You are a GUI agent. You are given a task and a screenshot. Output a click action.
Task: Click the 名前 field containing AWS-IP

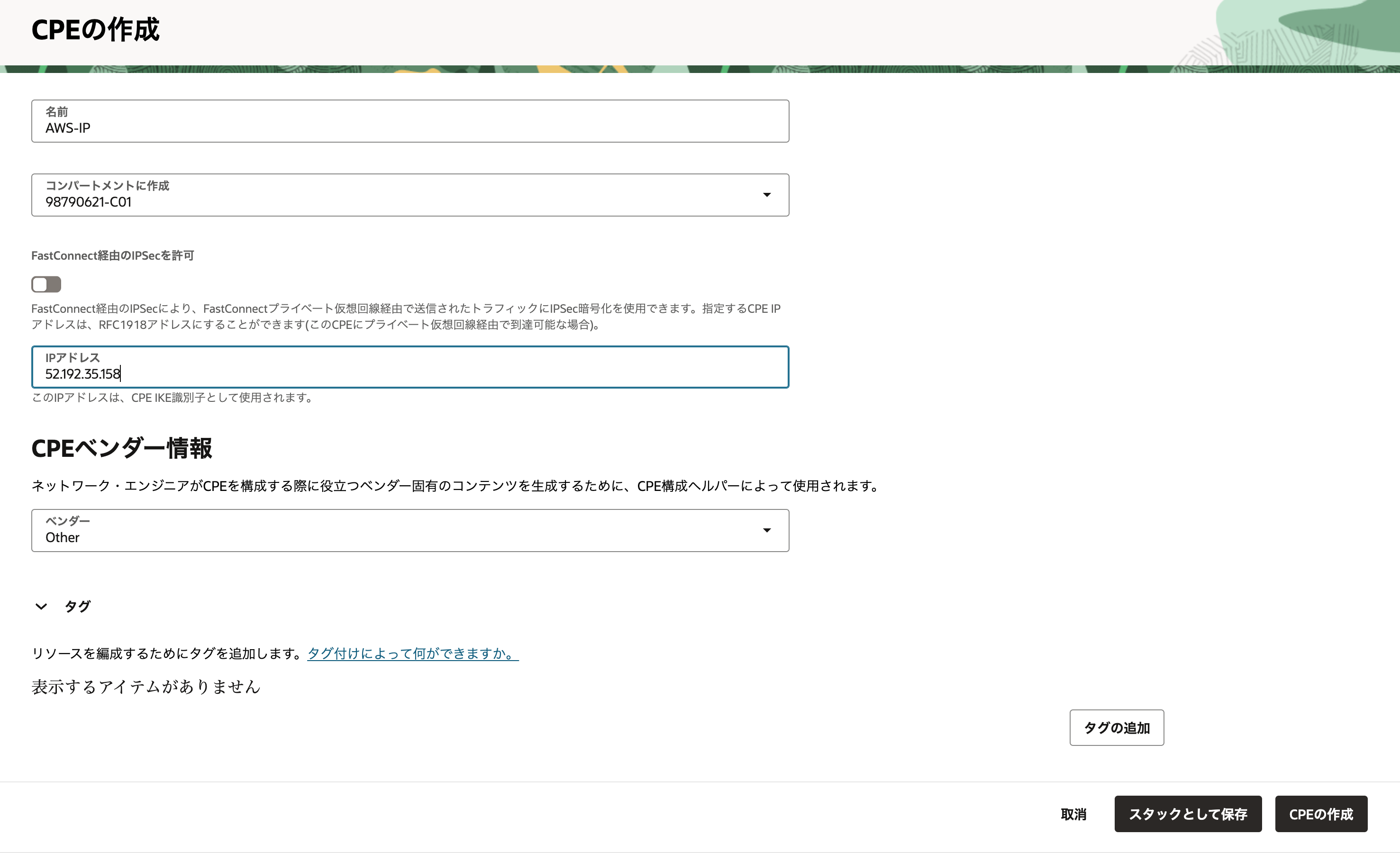coord(409,121)
